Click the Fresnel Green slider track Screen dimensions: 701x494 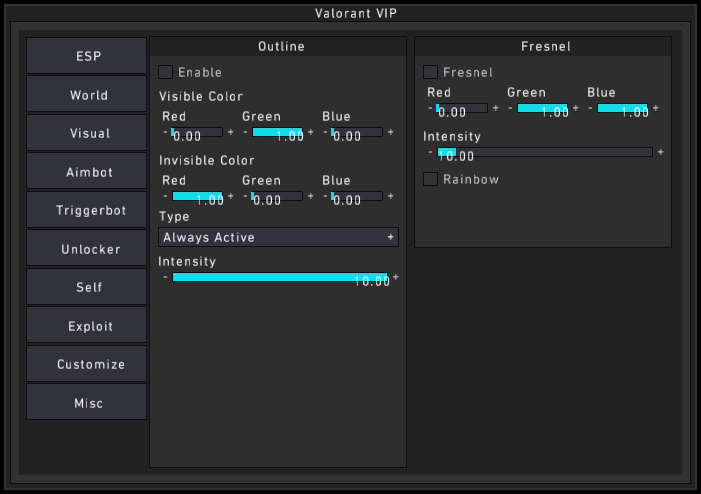pyautogui.click(x=542, y=108)
